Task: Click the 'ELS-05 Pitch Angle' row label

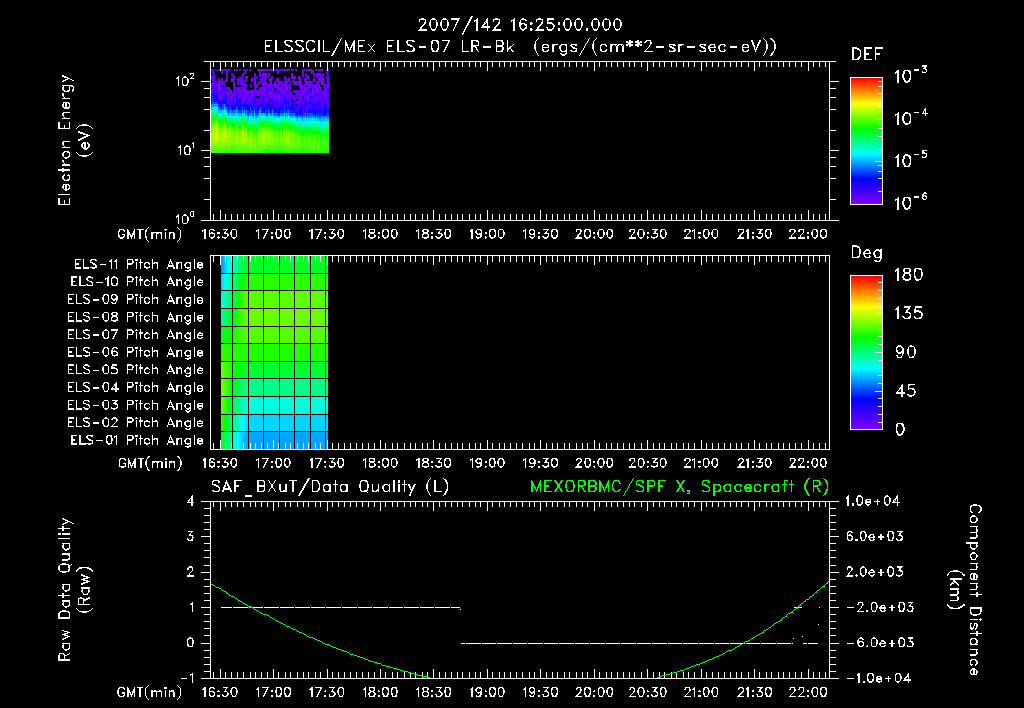Action: (x=135, y=370)
